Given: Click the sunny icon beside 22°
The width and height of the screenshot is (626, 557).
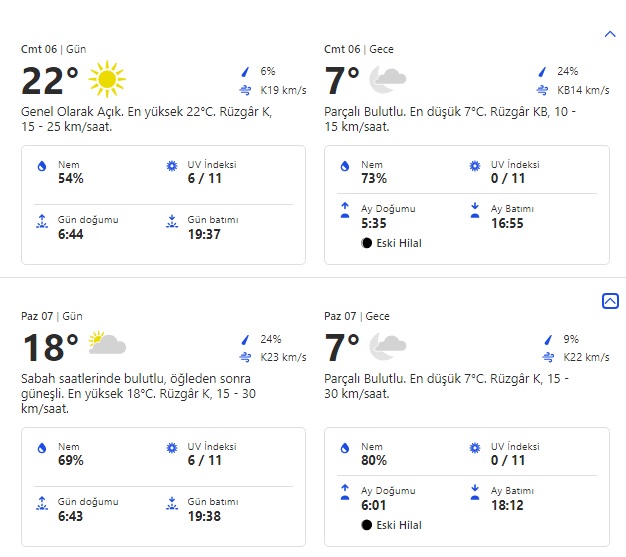Looking at the screenshot, I should coord(107,78).
